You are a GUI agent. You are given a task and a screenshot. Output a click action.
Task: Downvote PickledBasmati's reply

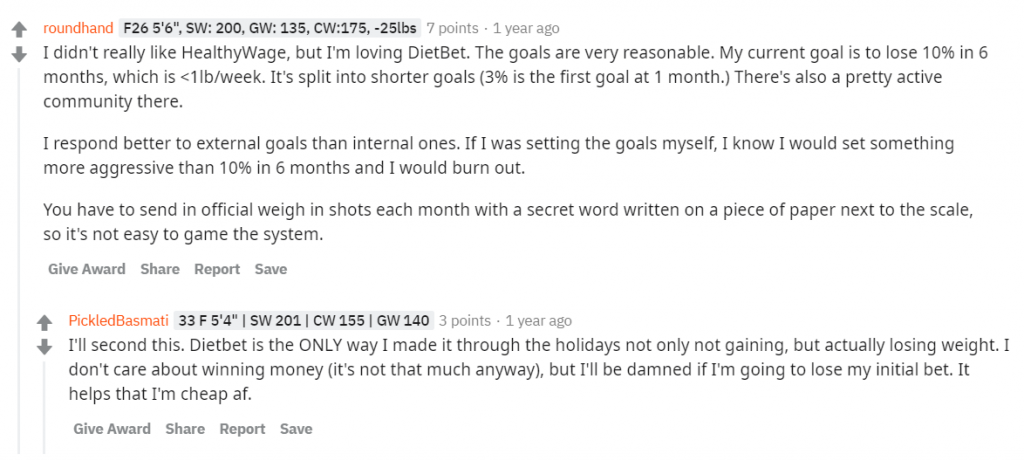(44, 347)
